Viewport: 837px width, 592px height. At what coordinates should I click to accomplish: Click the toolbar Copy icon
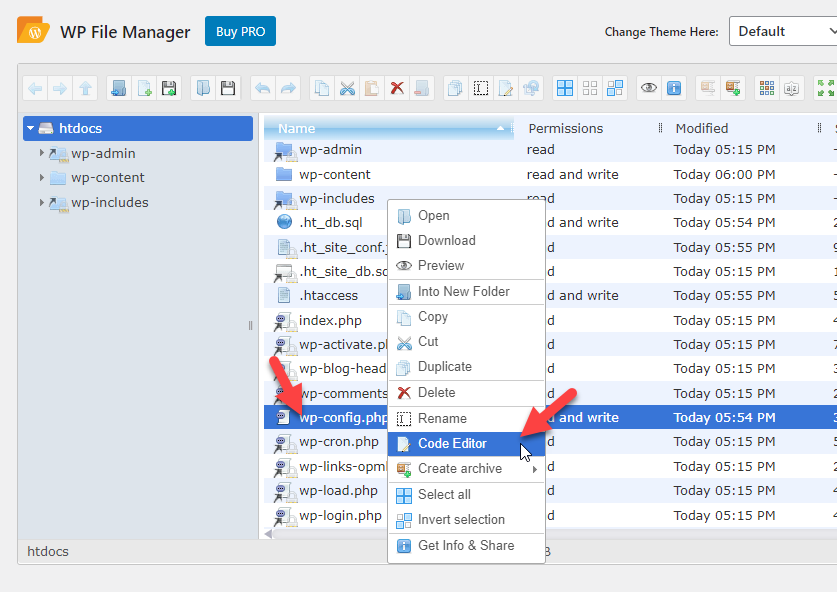[x=322, y=88]
